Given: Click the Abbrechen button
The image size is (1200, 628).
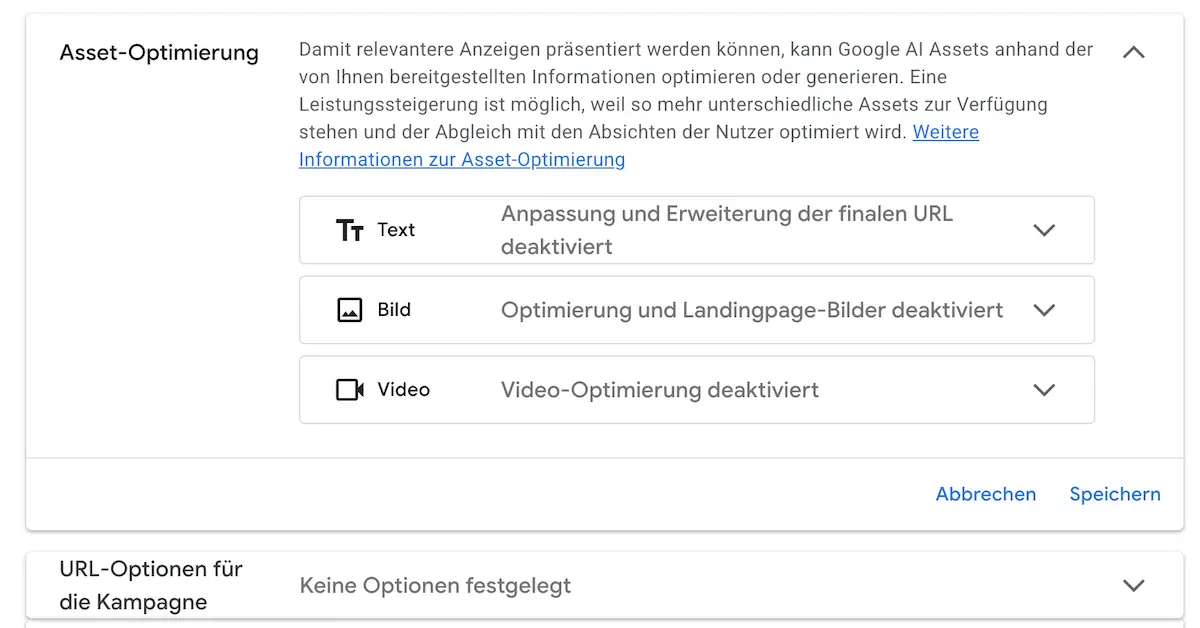Looking at the screenshot, I should coord(986,494).
